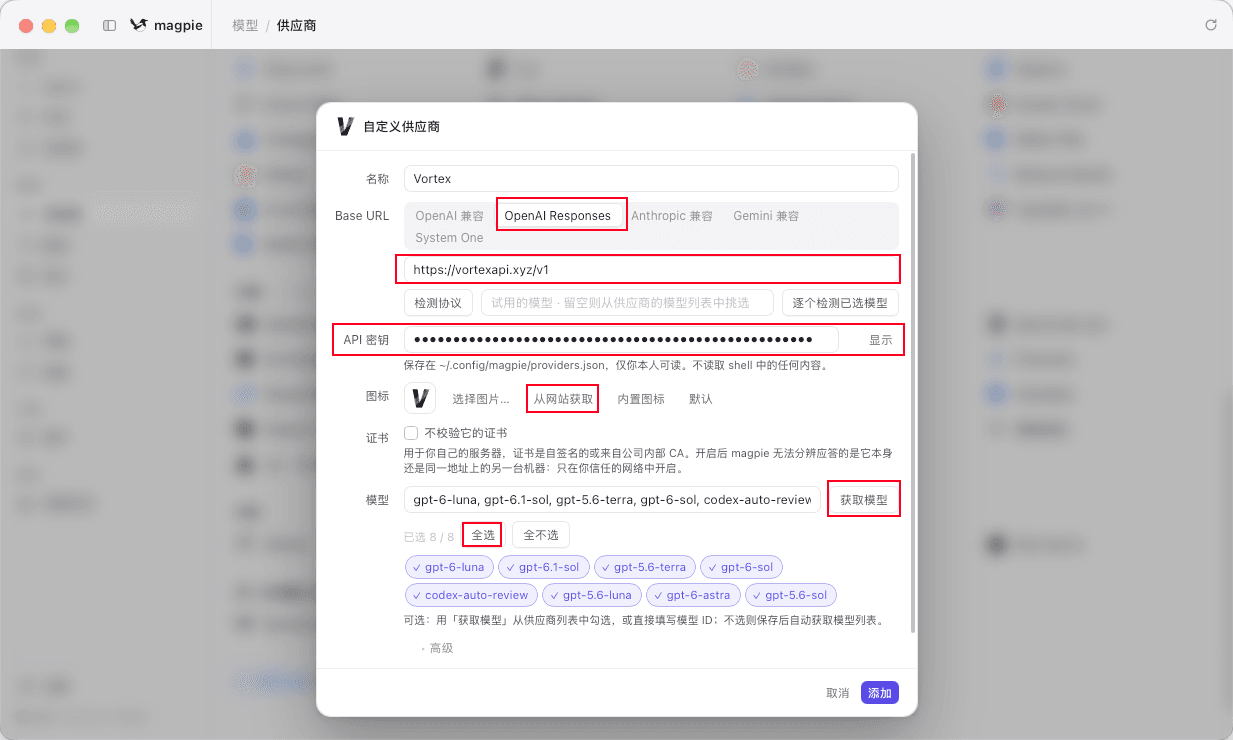Select the OpenAI Responses tab

[x=557, y=216]
